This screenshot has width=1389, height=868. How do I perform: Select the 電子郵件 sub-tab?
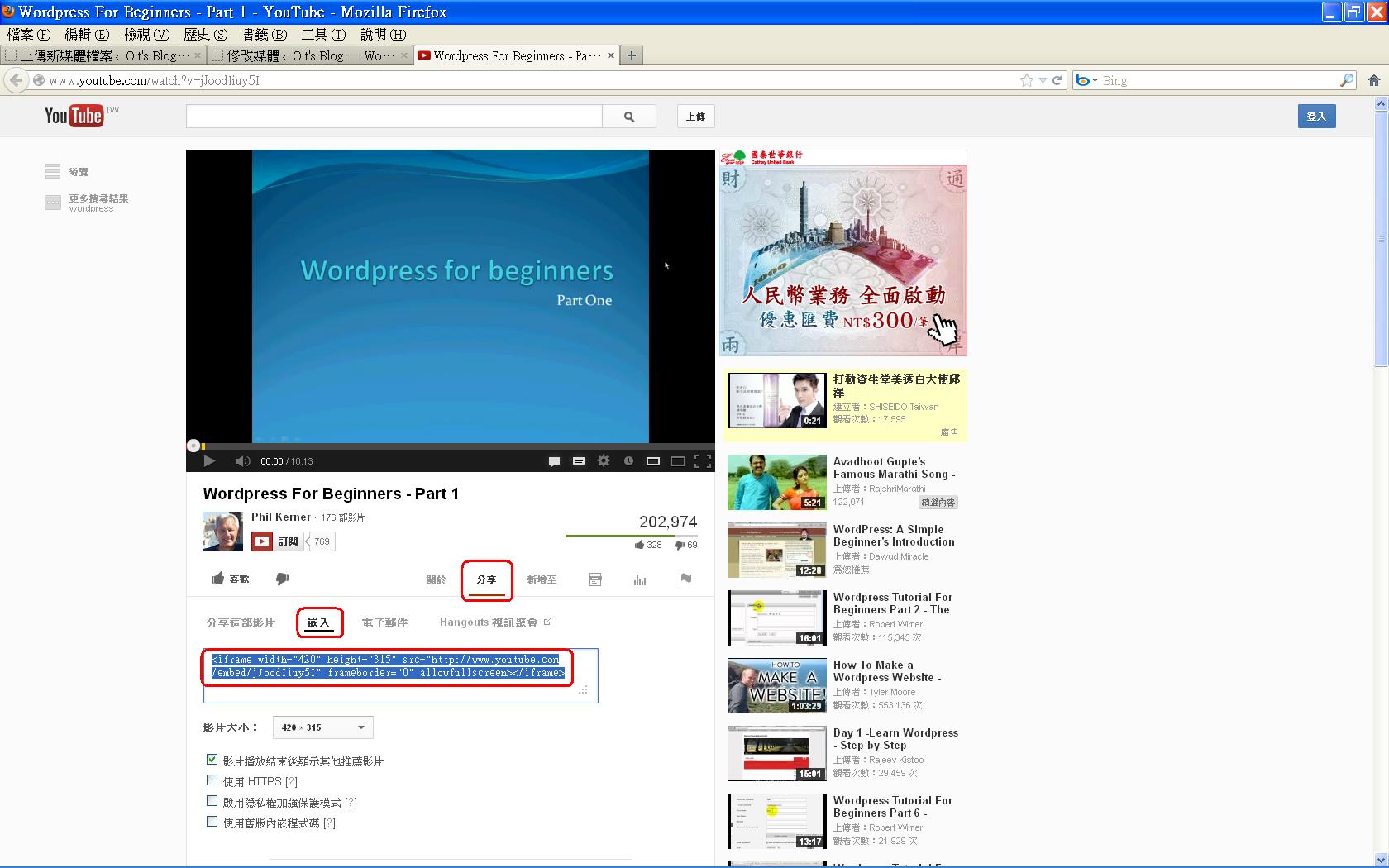click(x=384, y=622)
